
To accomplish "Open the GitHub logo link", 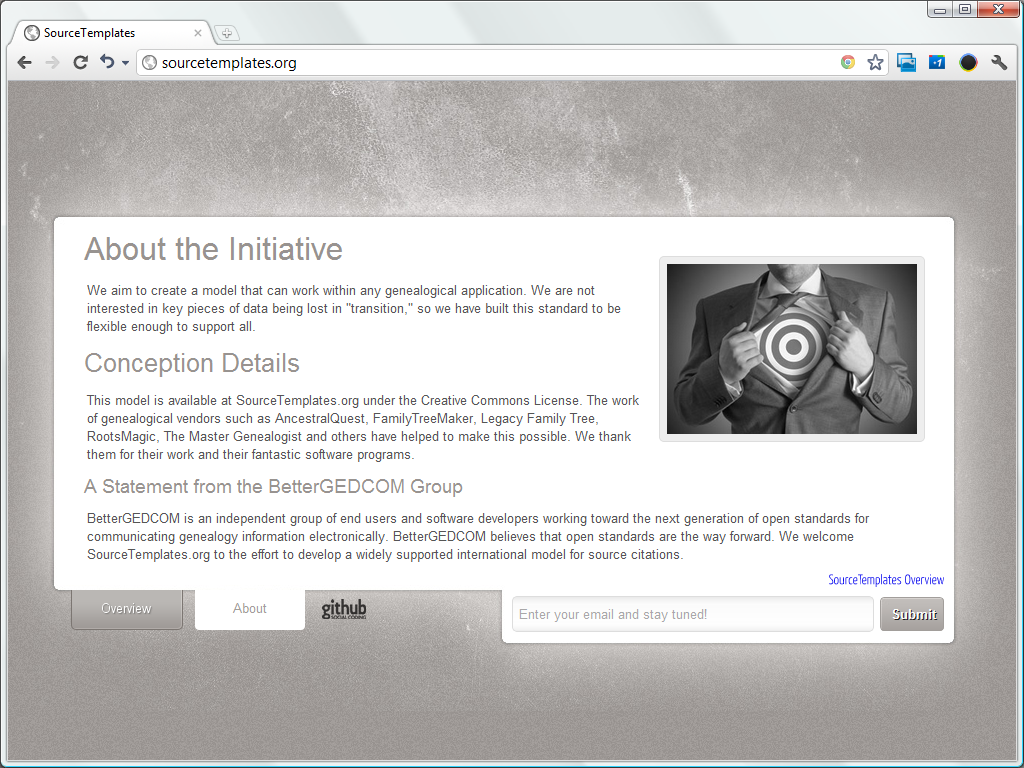I will coord(344,609).
